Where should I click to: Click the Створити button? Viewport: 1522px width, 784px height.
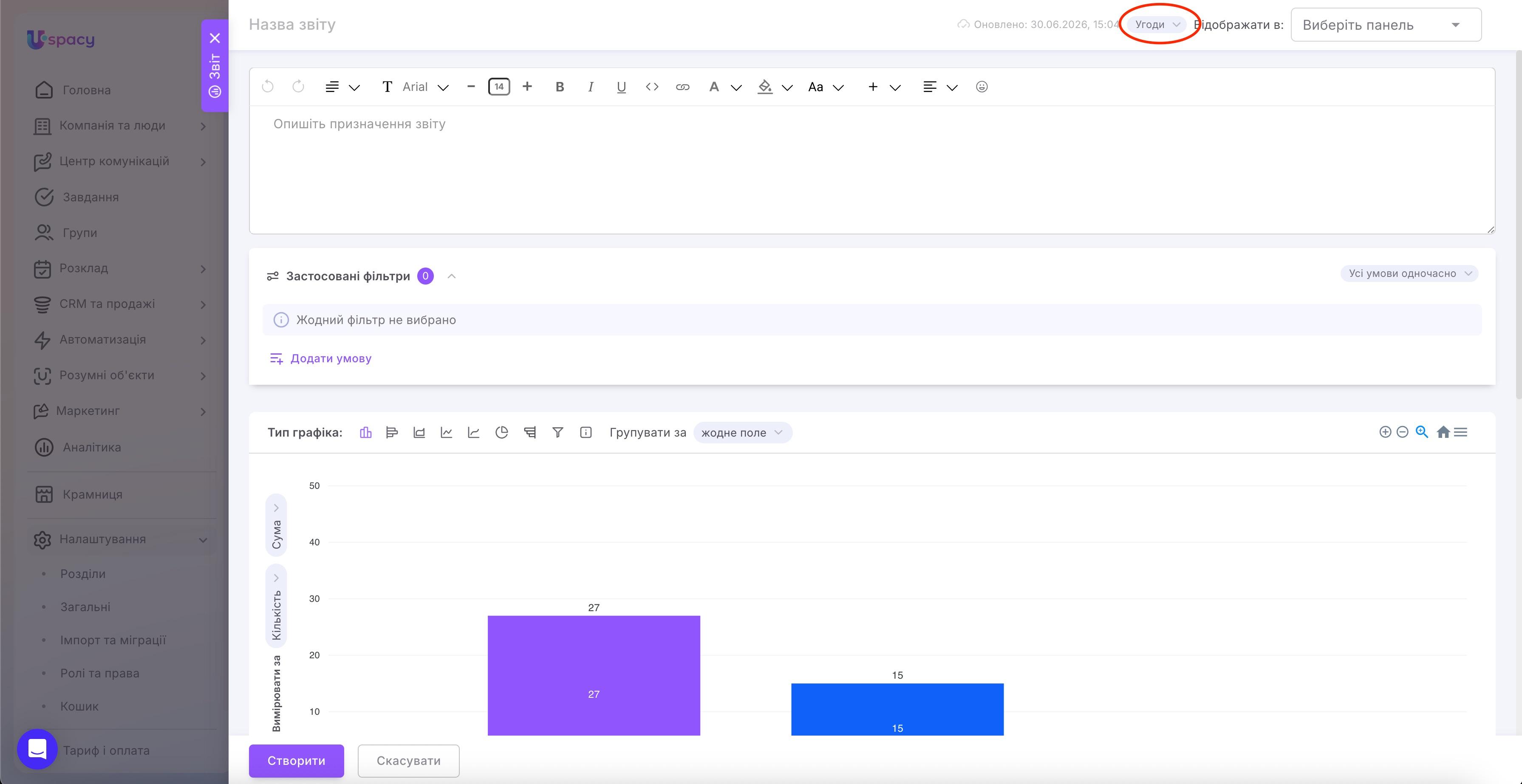point(297,760)
